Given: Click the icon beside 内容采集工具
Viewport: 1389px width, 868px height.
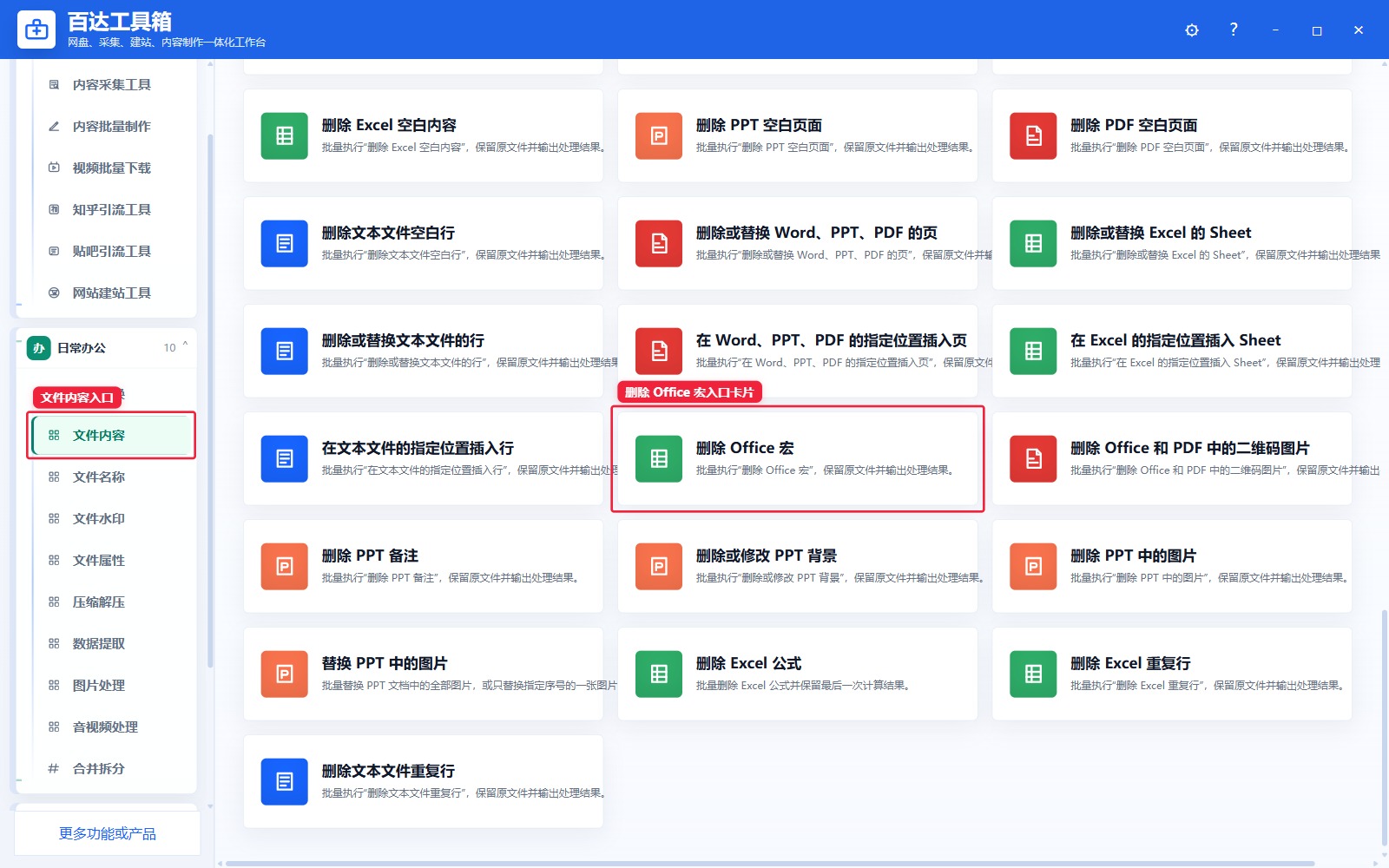Looking at the screenshot, I should (54, 85).
